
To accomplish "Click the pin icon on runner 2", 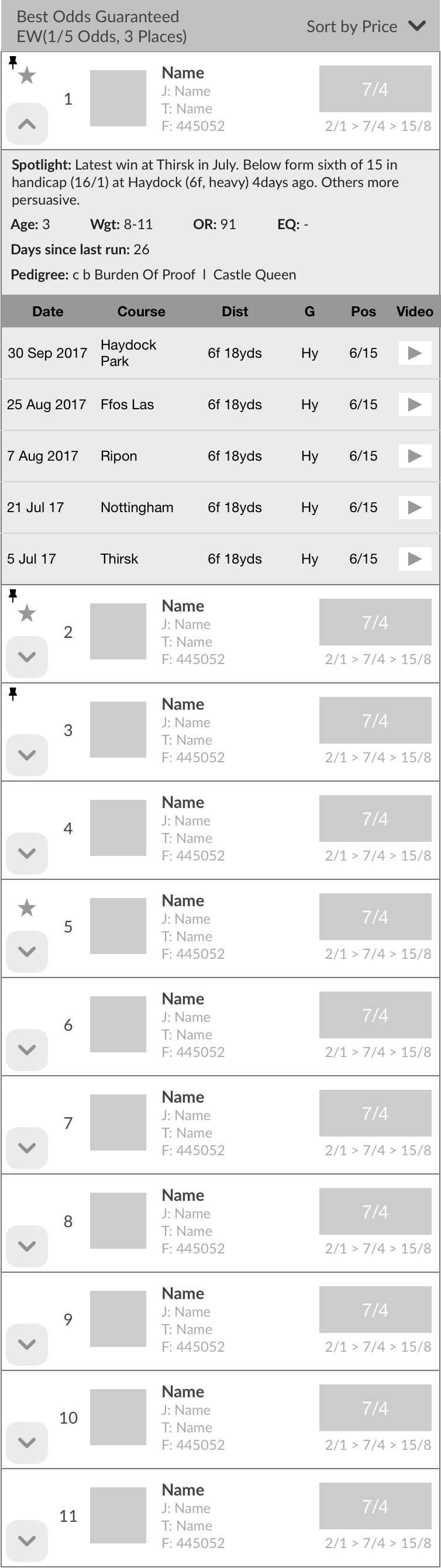I will [13, 595].
